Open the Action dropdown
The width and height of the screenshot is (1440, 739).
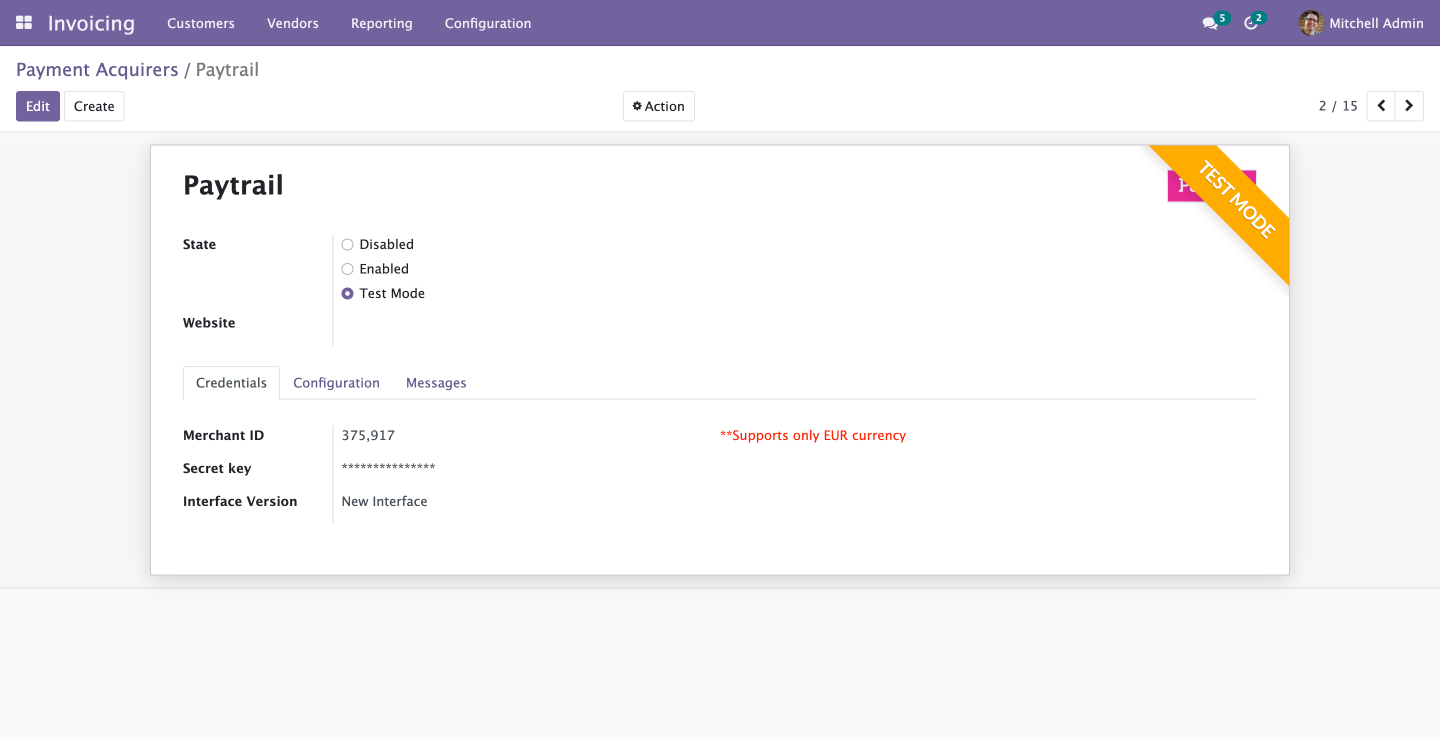[659, 106]
